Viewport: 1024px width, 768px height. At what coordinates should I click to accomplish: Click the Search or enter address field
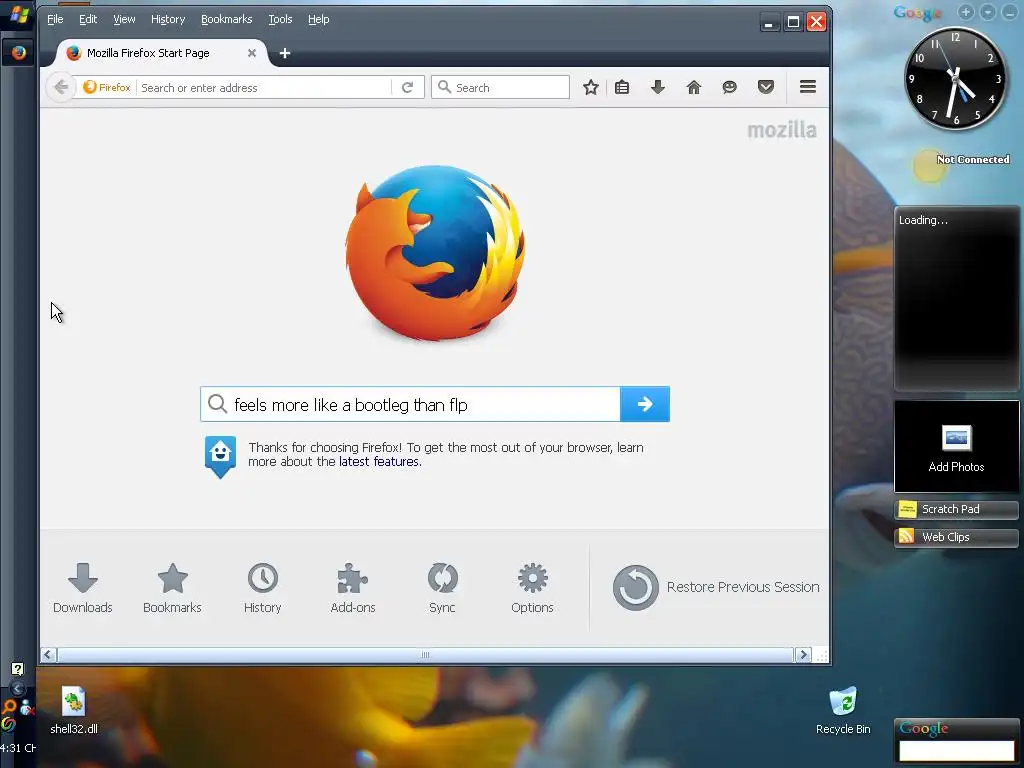pyautogui.click(x=264, y=88)
